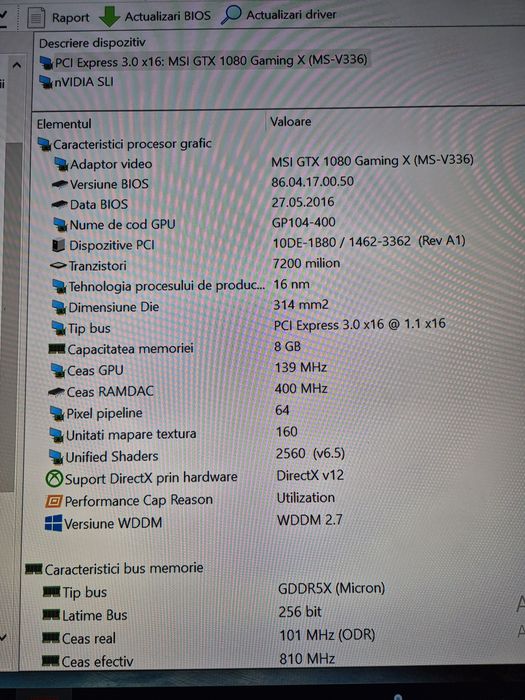Select the value DirectX v12
This screenshot has height=700, width=525.
click(310, 475)
